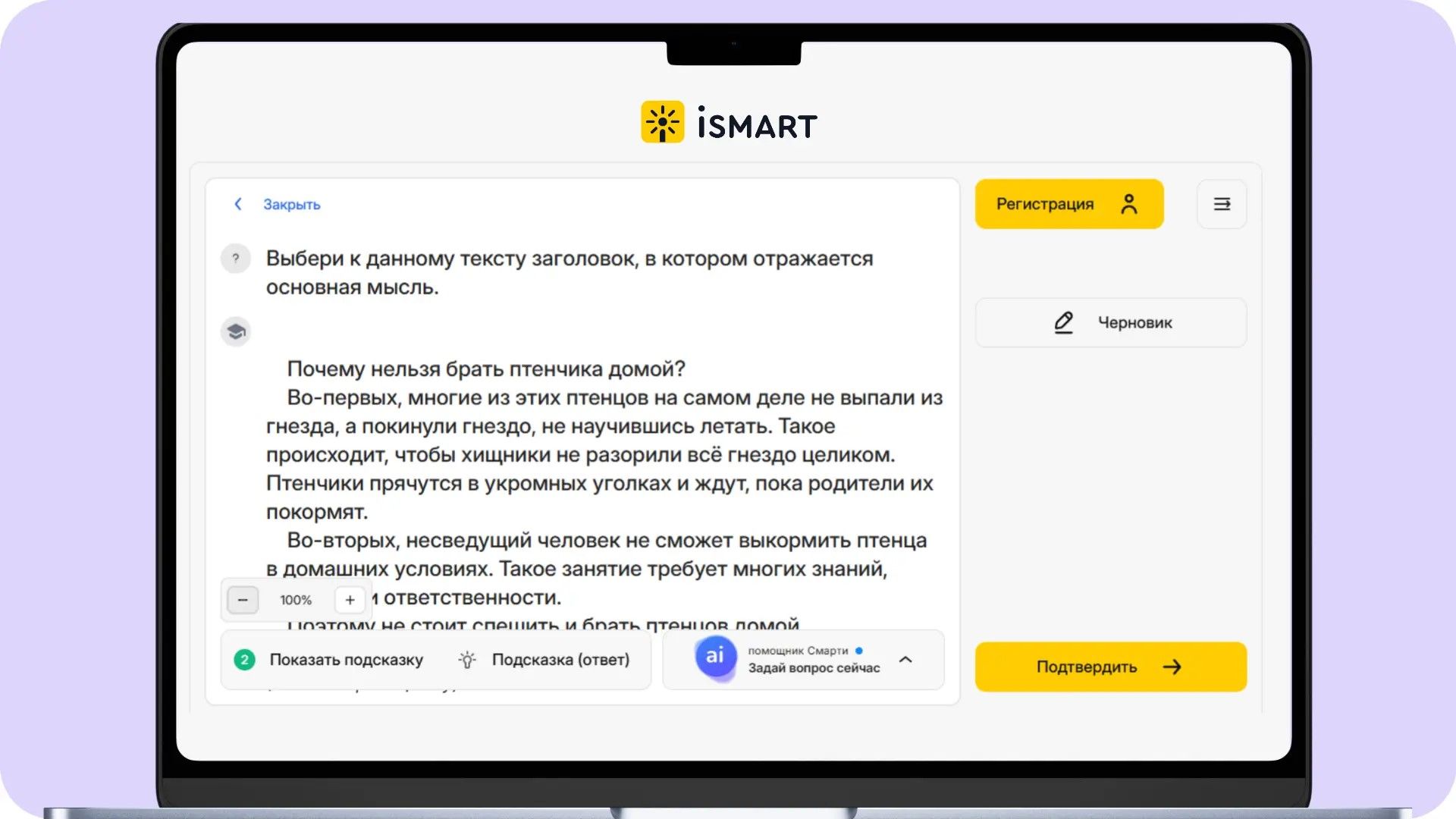Click the iSMART sun logo icon

pos(662,122)
